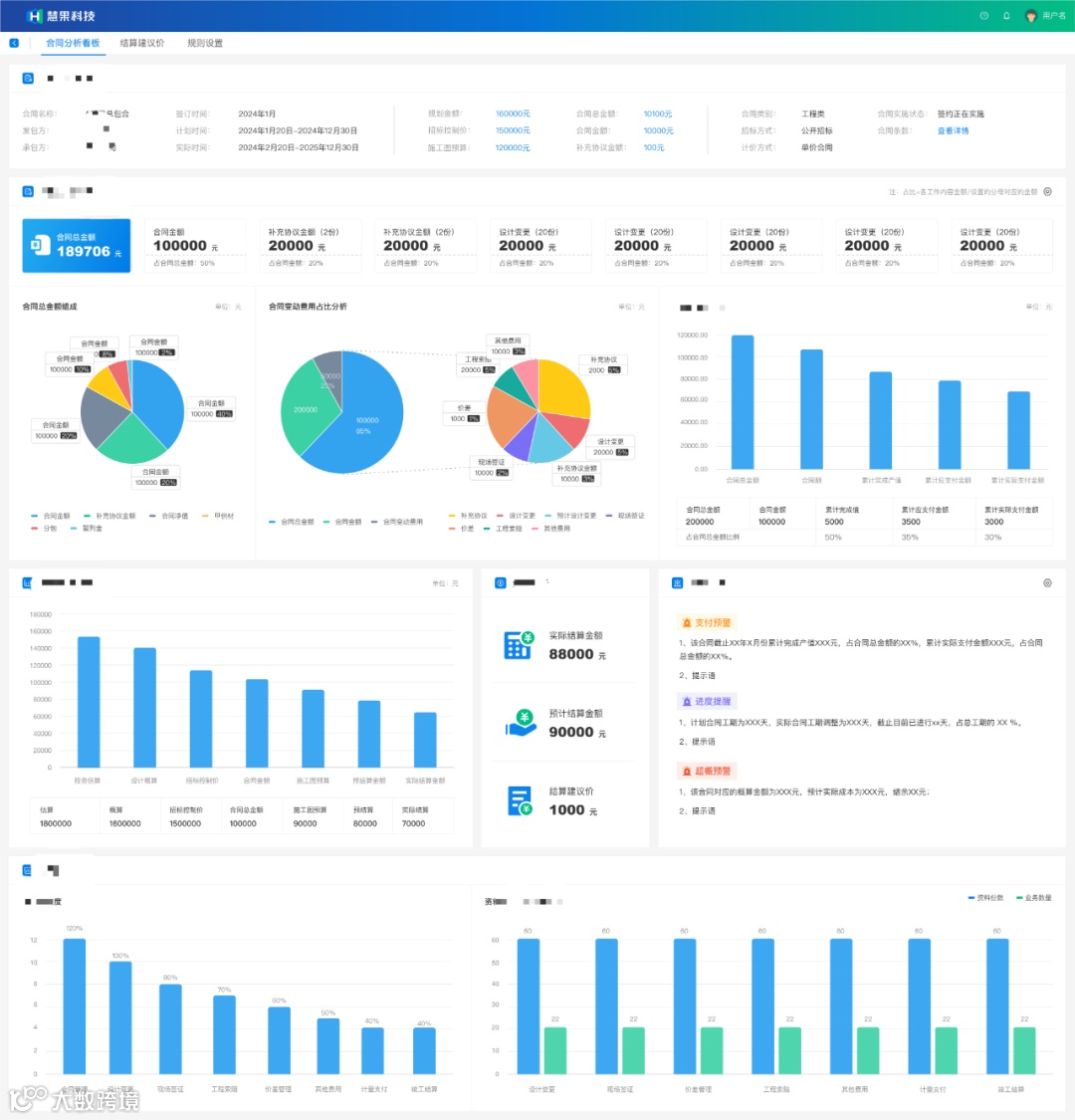Click the yellow 补充协议 pie slice
The height and width of the screenshot is (1120, 1075).
pos(562,388)
